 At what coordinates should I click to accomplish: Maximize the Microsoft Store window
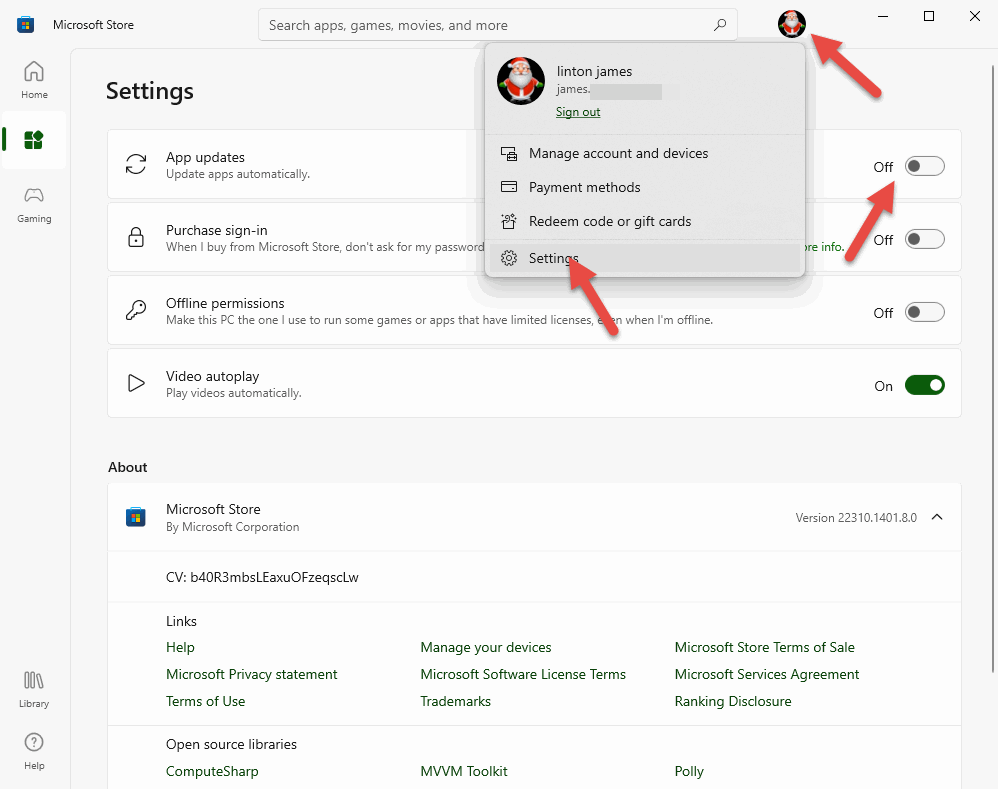(929, 17)
